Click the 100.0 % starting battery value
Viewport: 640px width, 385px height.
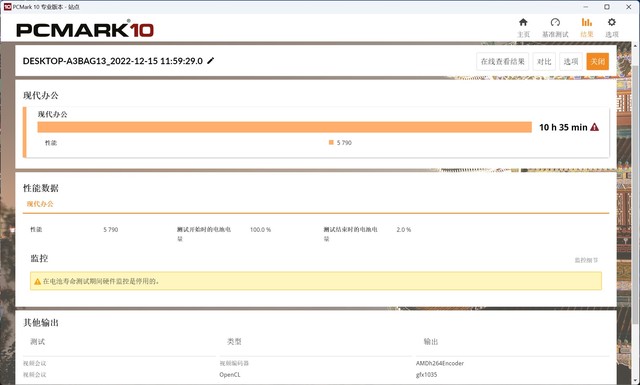260,229
